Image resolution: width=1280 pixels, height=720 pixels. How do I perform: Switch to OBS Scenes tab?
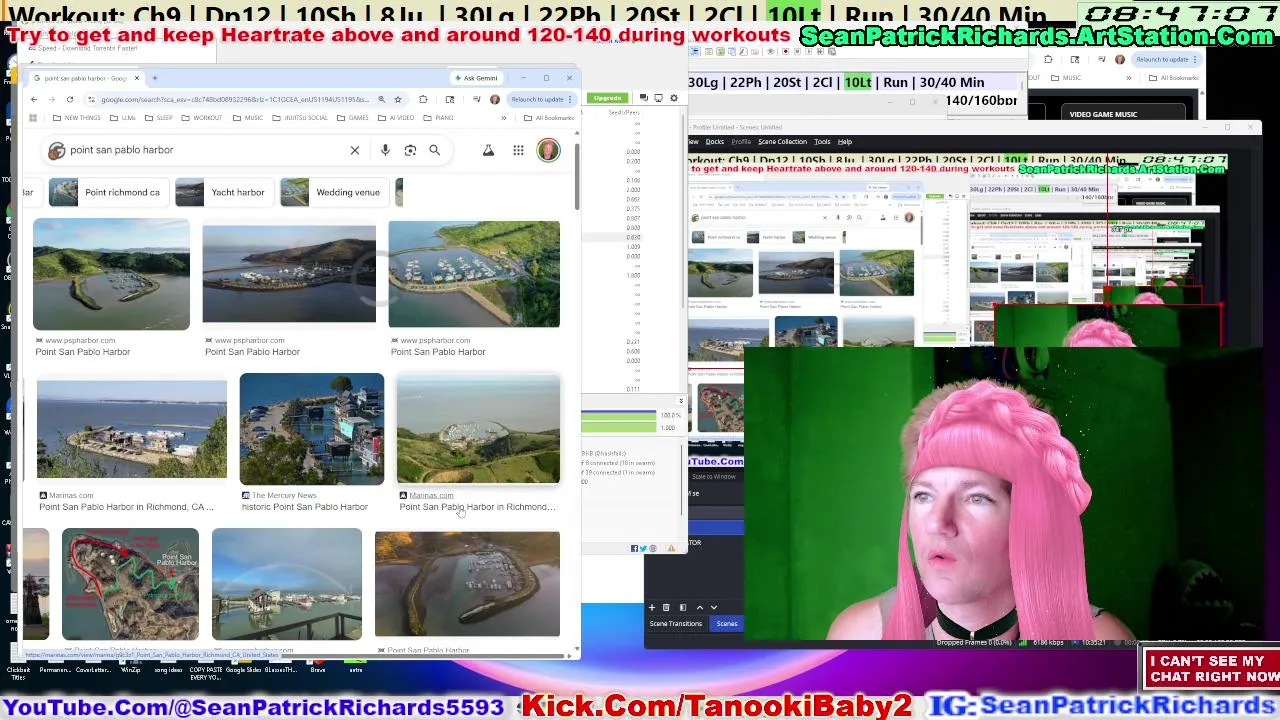coord(727,624)
